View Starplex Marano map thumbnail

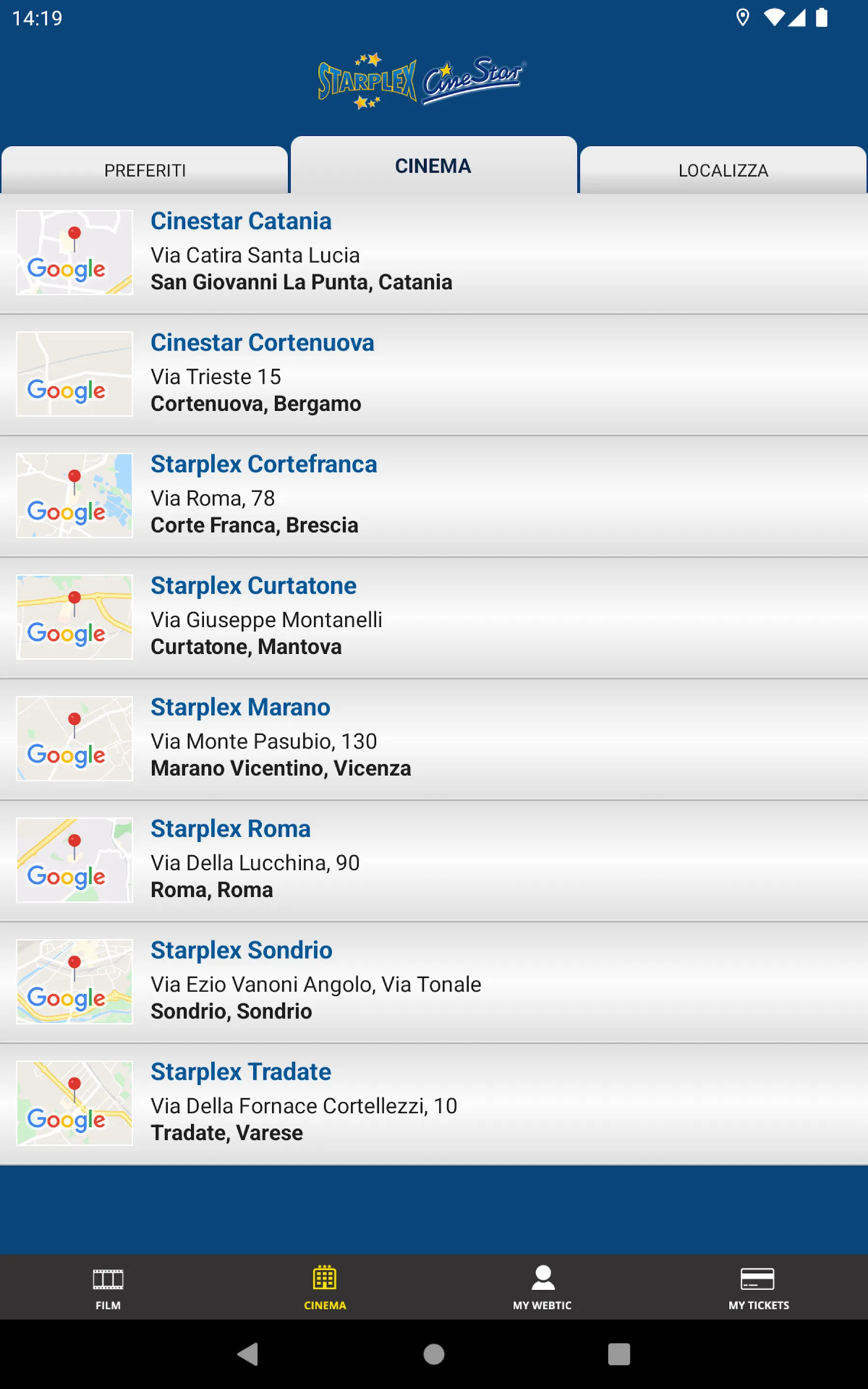75,739
